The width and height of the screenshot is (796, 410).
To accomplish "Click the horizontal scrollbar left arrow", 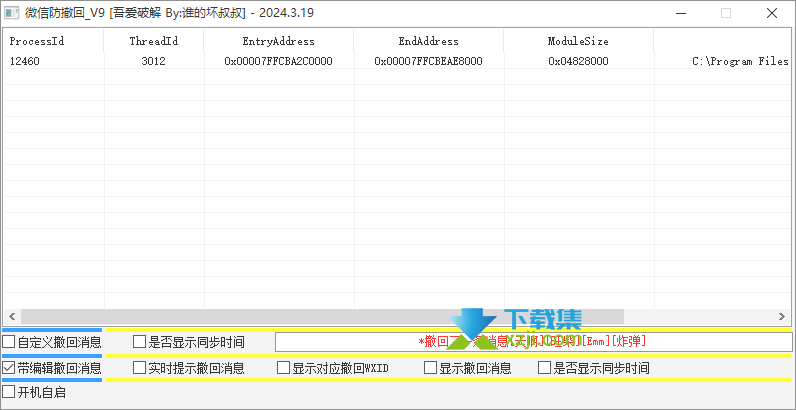I will click(12, 316).
